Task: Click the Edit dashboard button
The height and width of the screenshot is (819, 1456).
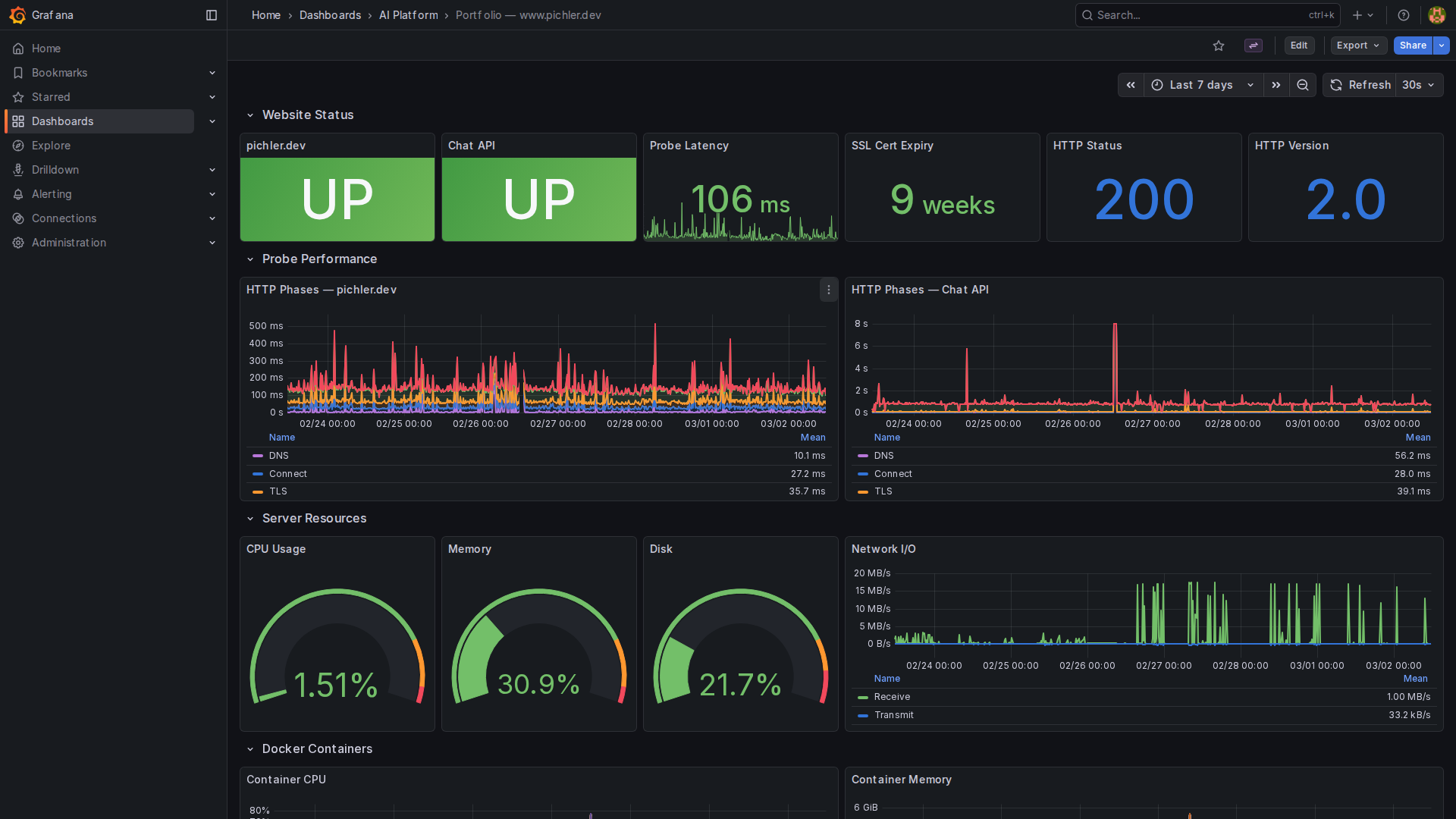Action: (x=1299, y=45)
